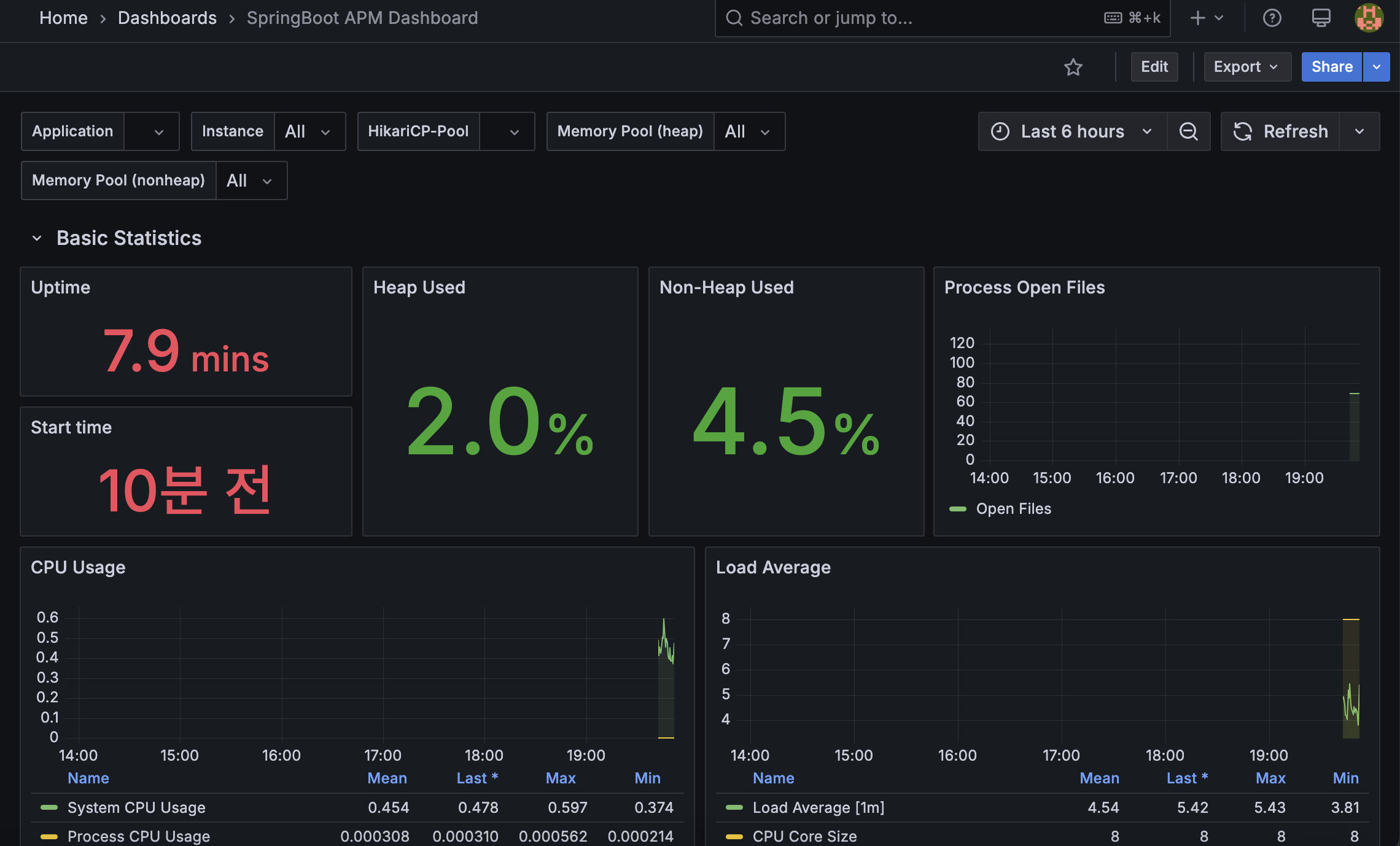Click the plus new item icon
Viewport: 1400px width, 846px height.
(1197, 18)
